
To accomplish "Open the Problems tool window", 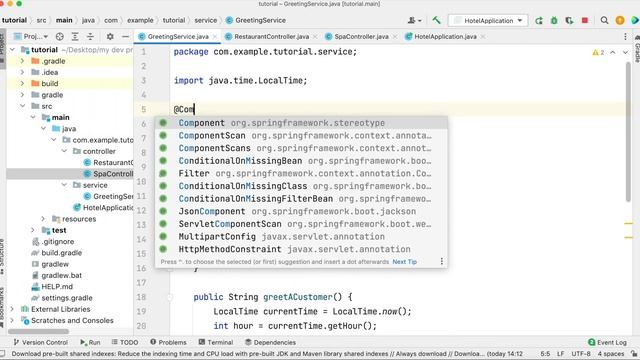I will (x=168, y=342).
